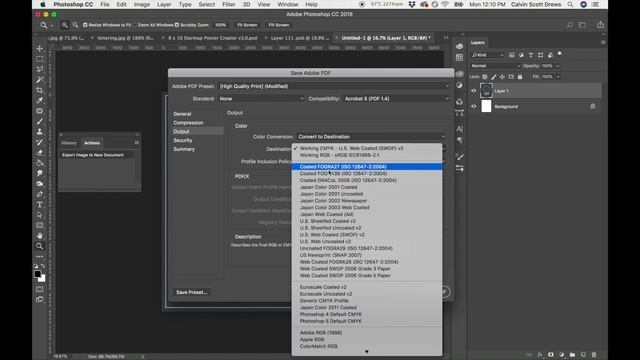Hide the Background layer eye
Screen dimensions: 640x360
point(473,107)
